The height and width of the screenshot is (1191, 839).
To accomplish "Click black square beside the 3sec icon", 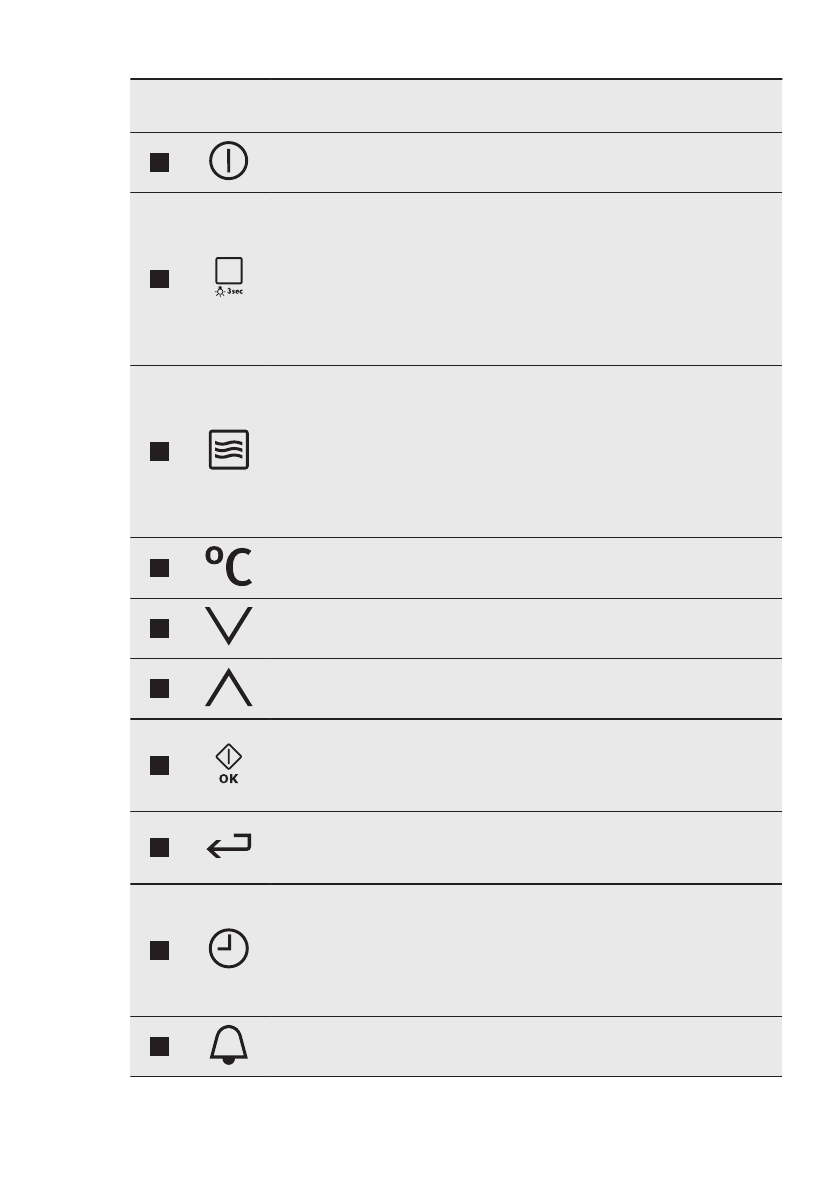I will [x=158, y=278].
